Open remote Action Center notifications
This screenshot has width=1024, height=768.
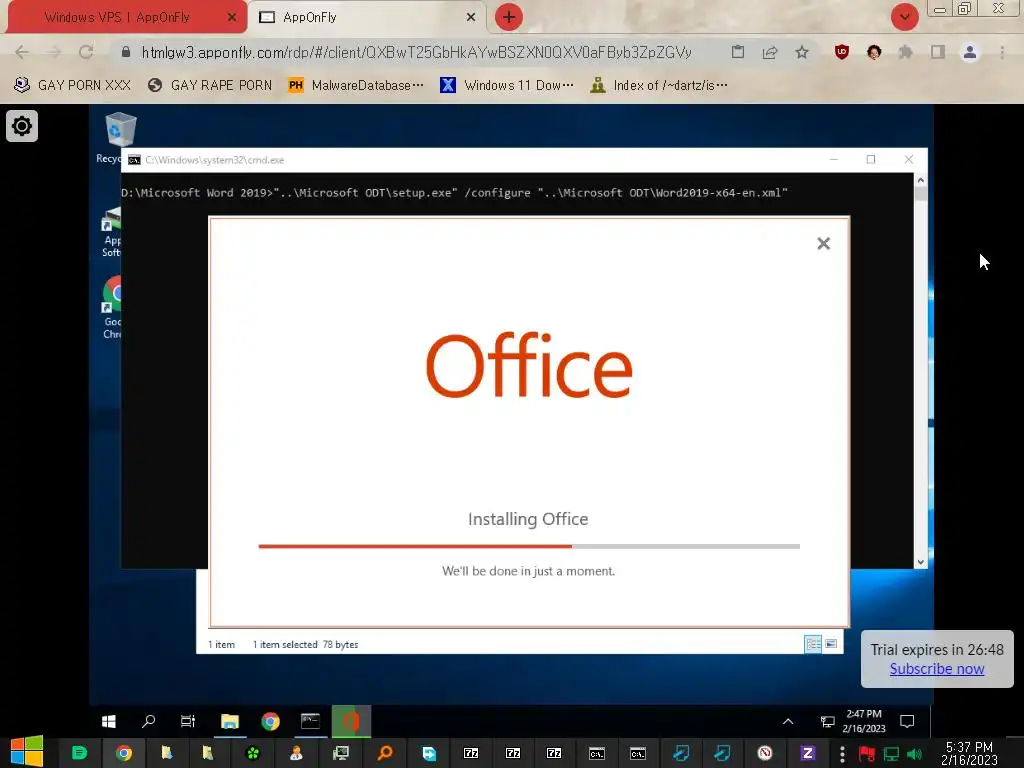coord(907,721)
